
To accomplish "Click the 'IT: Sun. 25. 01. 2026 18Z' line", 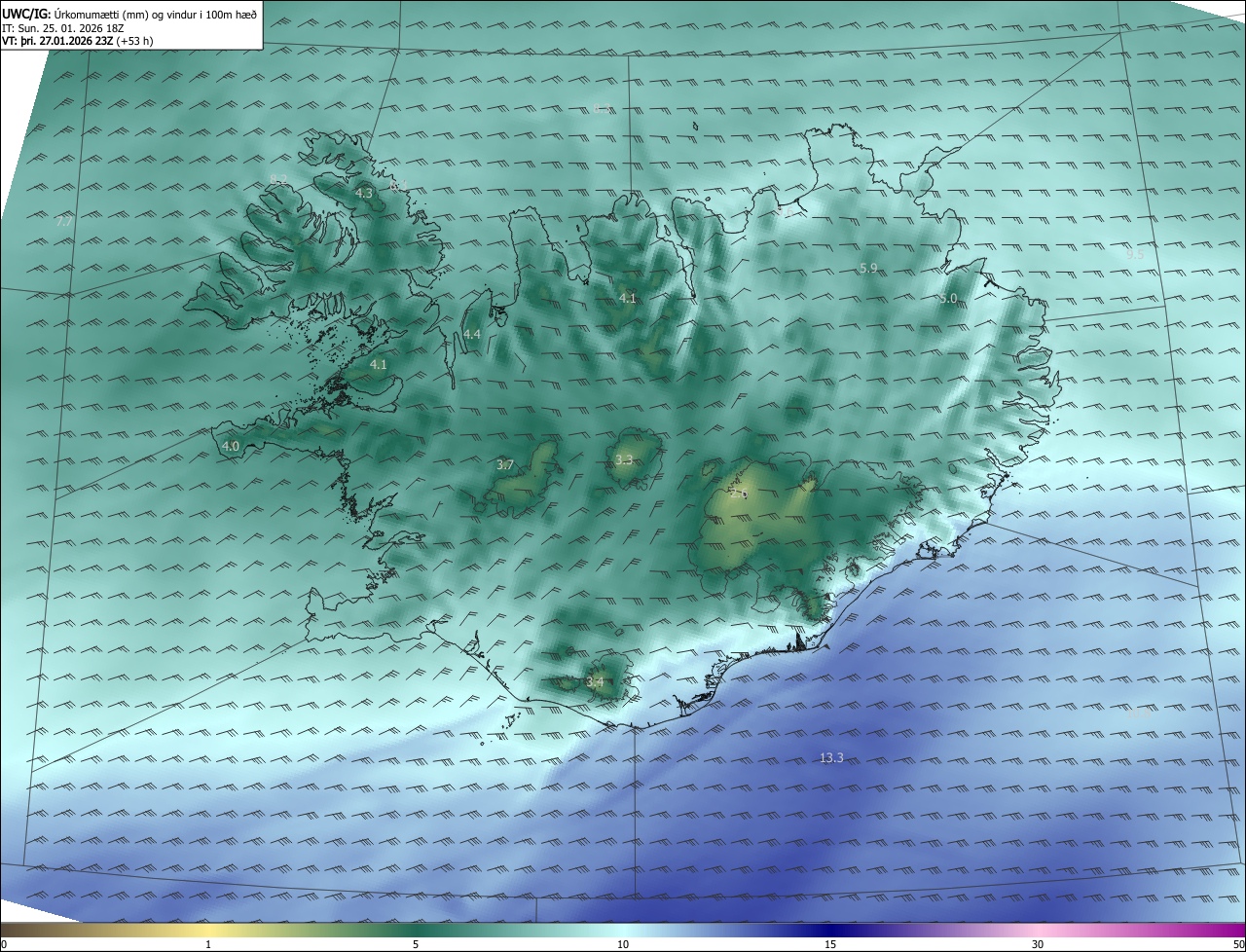I will pyautogui.click(x=63, y=28).
